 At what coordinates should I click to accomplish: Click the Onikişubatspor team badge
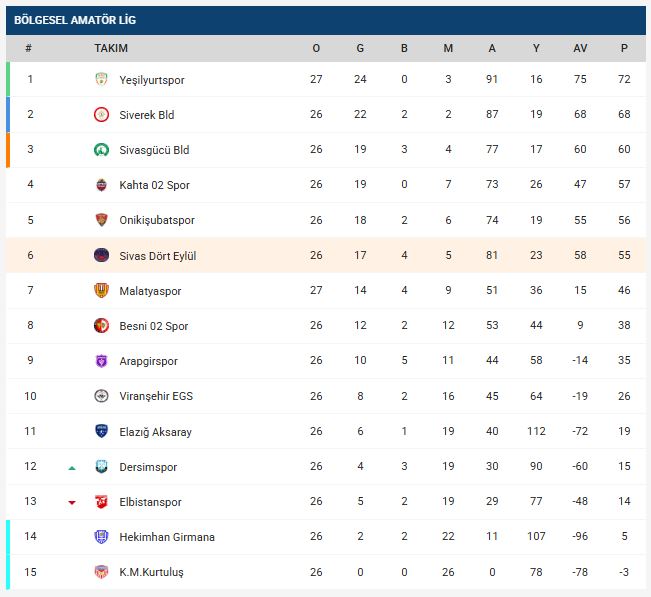pos(100,220)
